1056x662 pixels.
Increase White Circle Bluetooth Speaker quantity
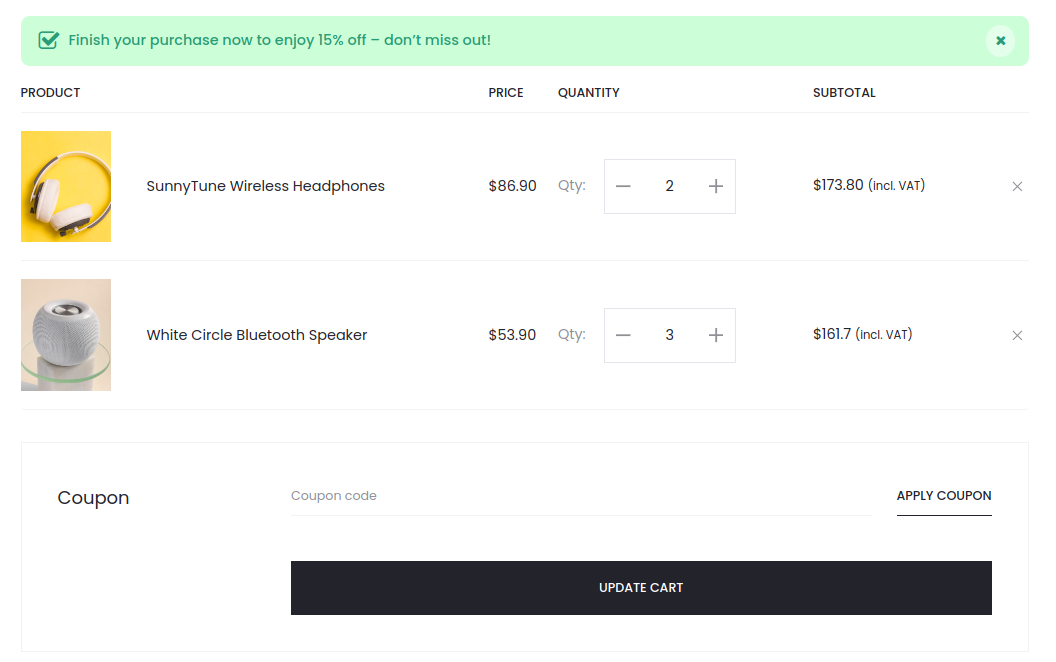tap(715, 335)
